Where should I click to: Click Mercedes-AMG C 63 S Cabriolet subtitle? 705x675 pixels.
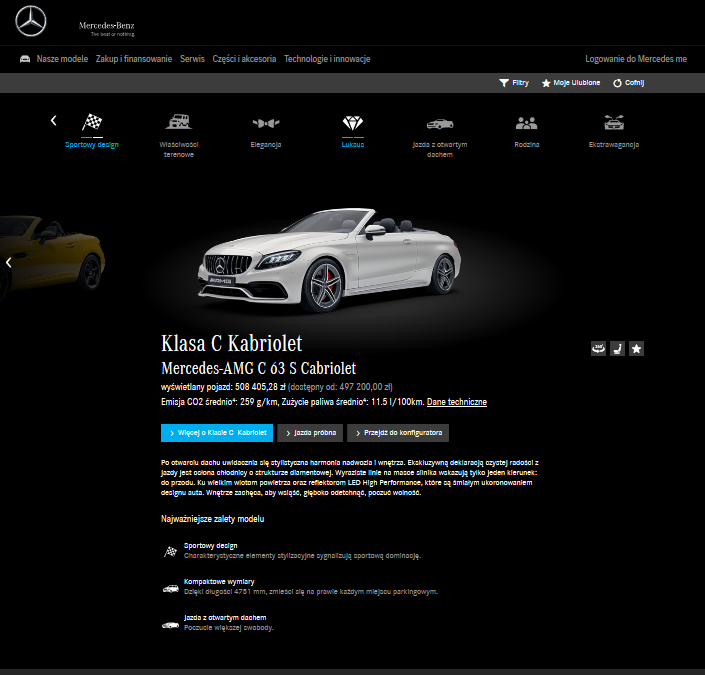click(259, 368)
